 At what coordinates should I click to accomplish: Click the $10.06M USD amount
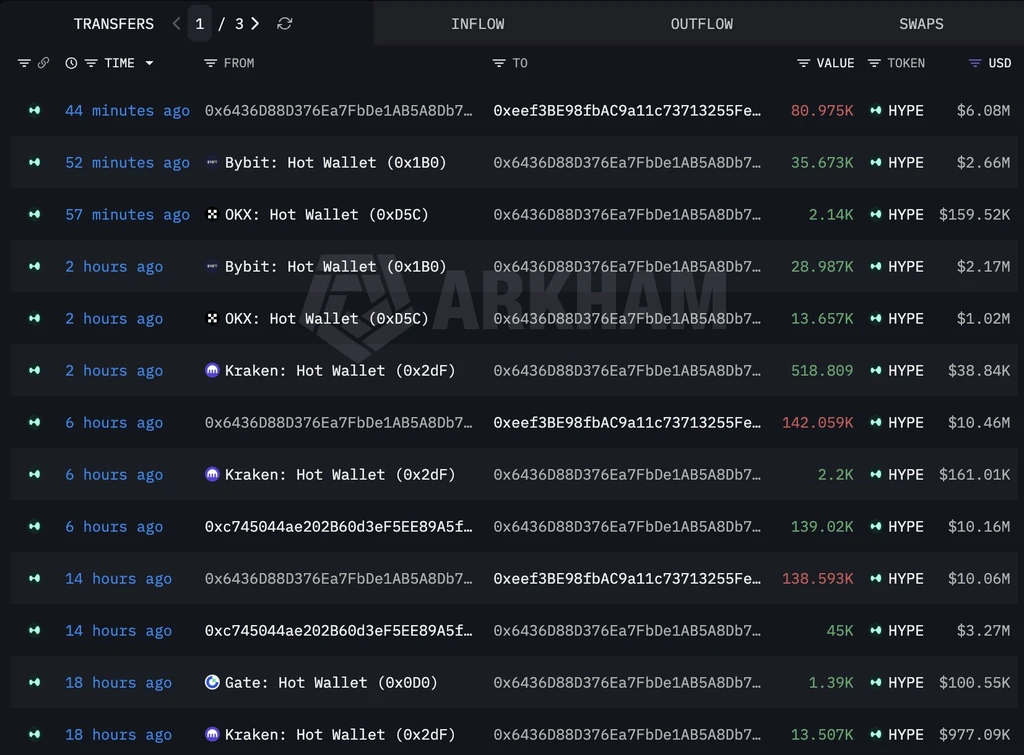[978, 579]
